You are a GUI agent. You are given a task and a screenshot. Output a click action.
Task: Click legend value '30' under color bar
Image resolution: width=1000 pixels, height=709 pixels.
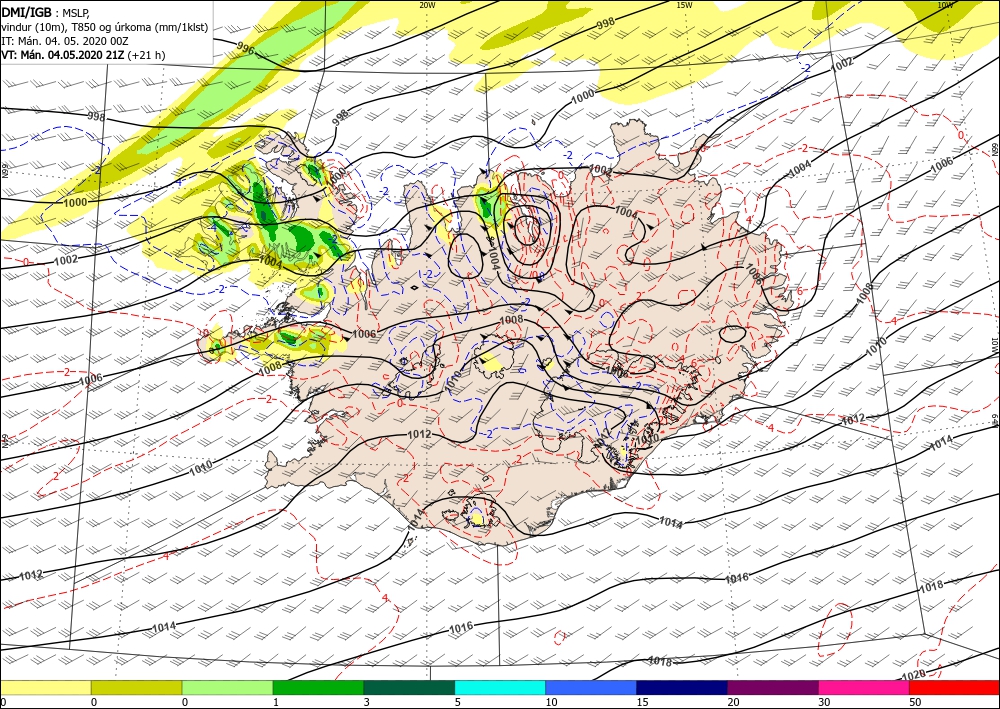click(x=824, y=702)
